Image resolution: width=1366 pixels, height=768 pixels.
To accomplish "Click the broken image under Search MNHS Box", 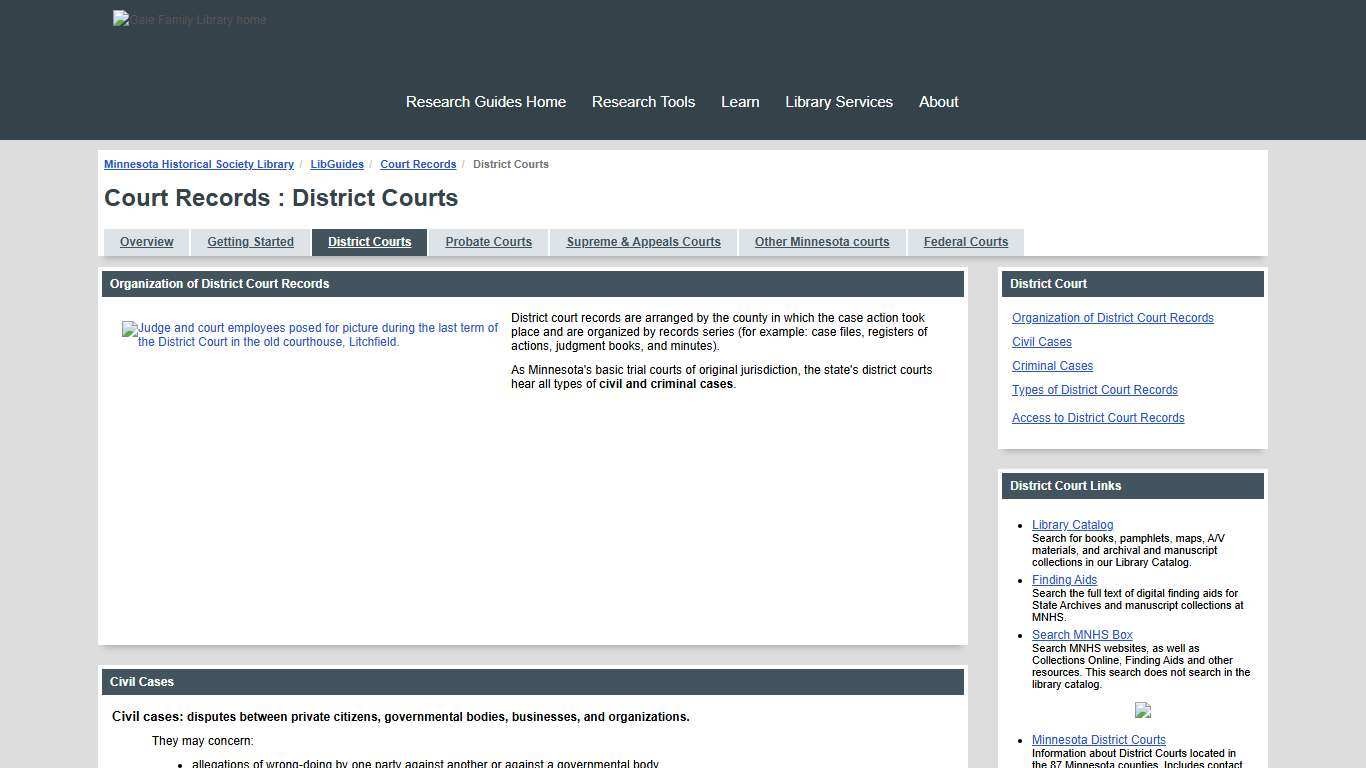I will (x=1142, y=710).
